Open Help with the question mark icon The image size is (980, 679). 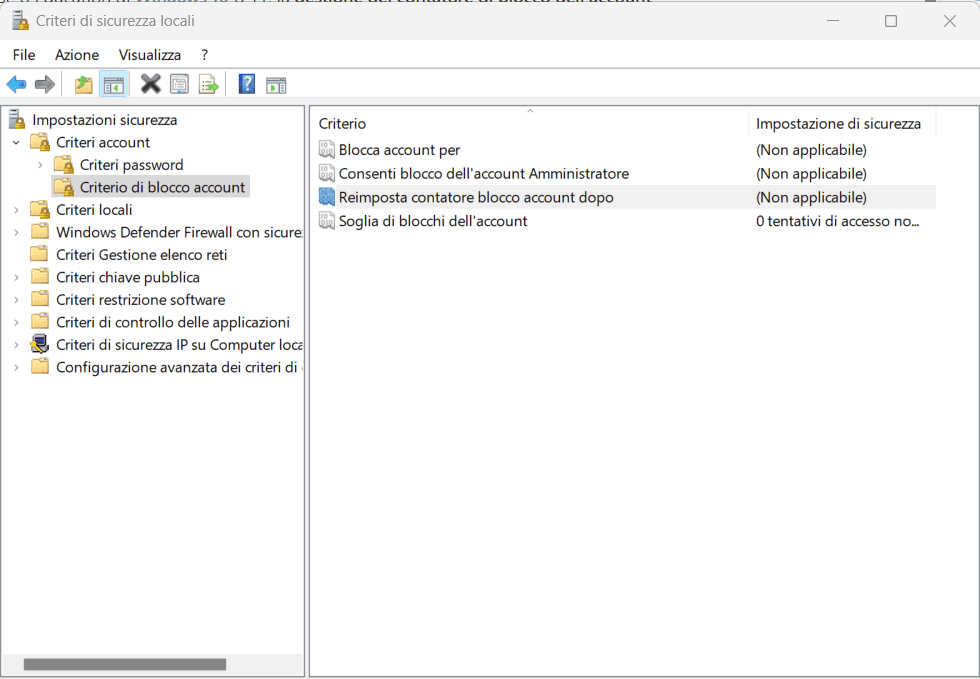click(247, 85)
